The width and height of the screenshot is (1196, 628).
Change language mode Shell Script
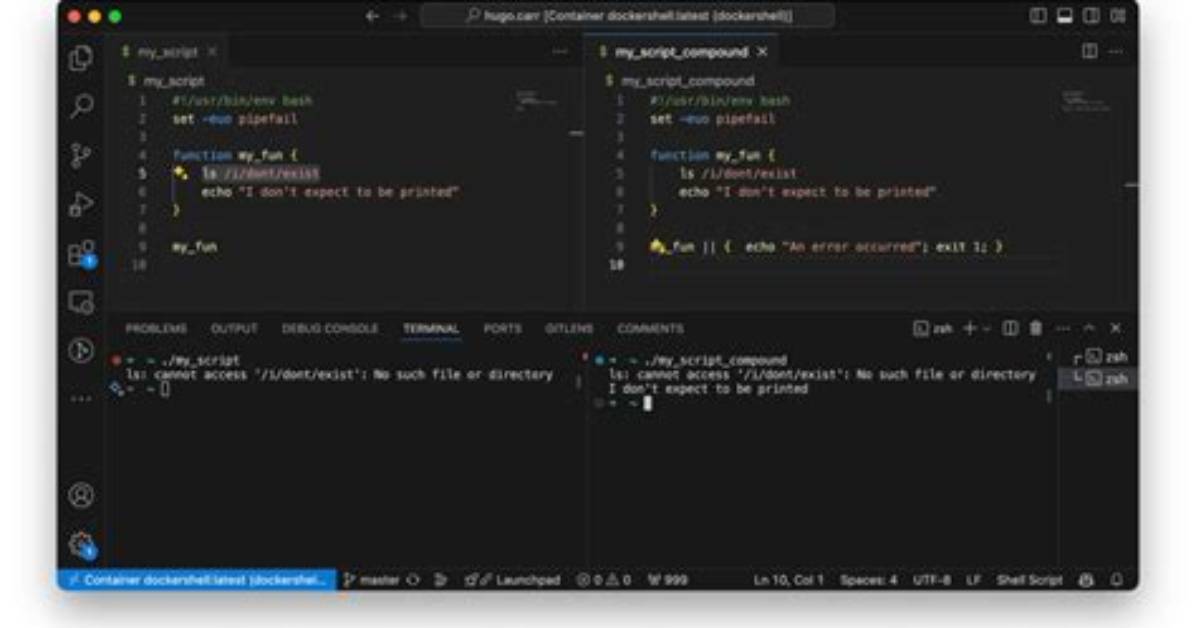coord(1030,580)
